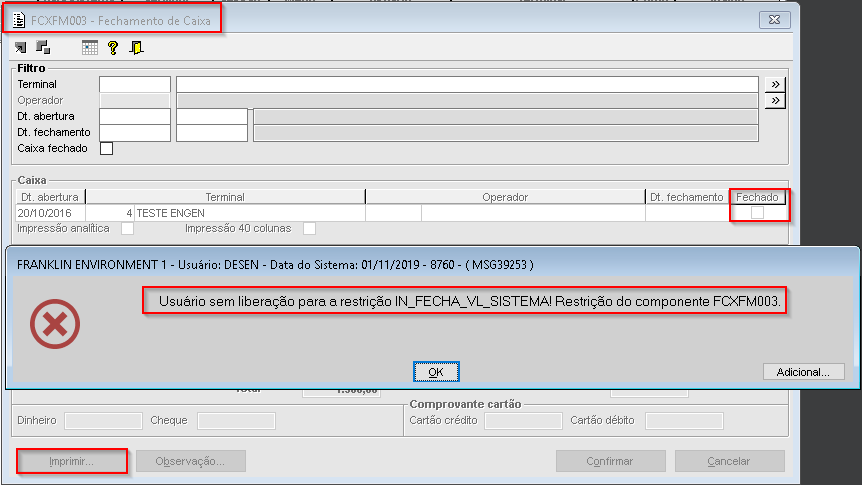Enable the Impressão 40 colunas checkbox
This screenshot has height=485, width=862.
310,228
